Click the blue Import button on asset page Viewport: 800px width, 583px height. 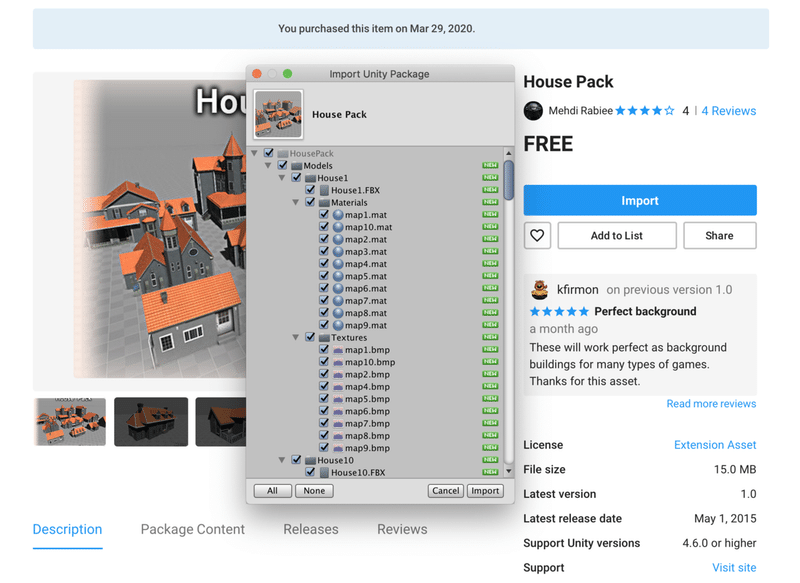click(x=640, y=200)
